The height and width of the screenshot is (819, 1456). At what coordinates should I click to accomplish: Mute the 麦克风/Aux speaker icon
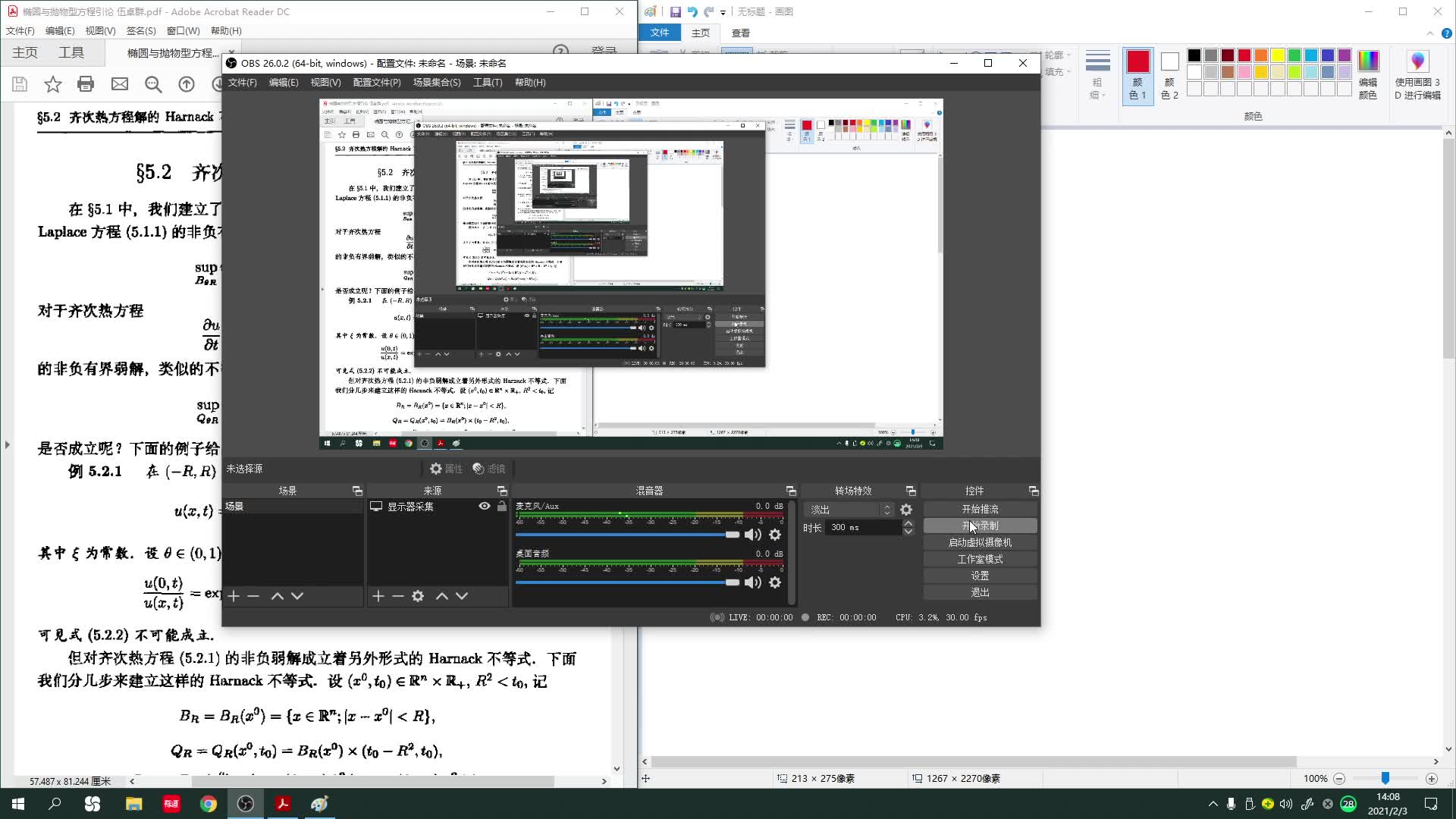[x=752, y=535]
